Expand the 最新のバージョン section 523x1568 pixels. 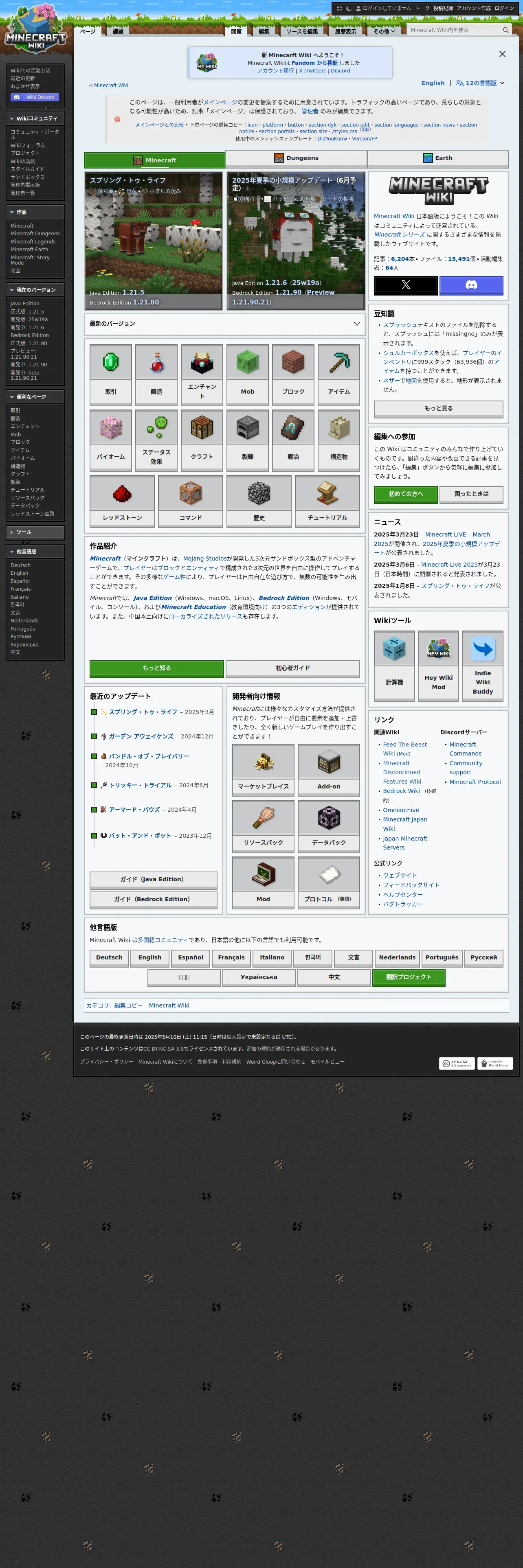point(225,324)
